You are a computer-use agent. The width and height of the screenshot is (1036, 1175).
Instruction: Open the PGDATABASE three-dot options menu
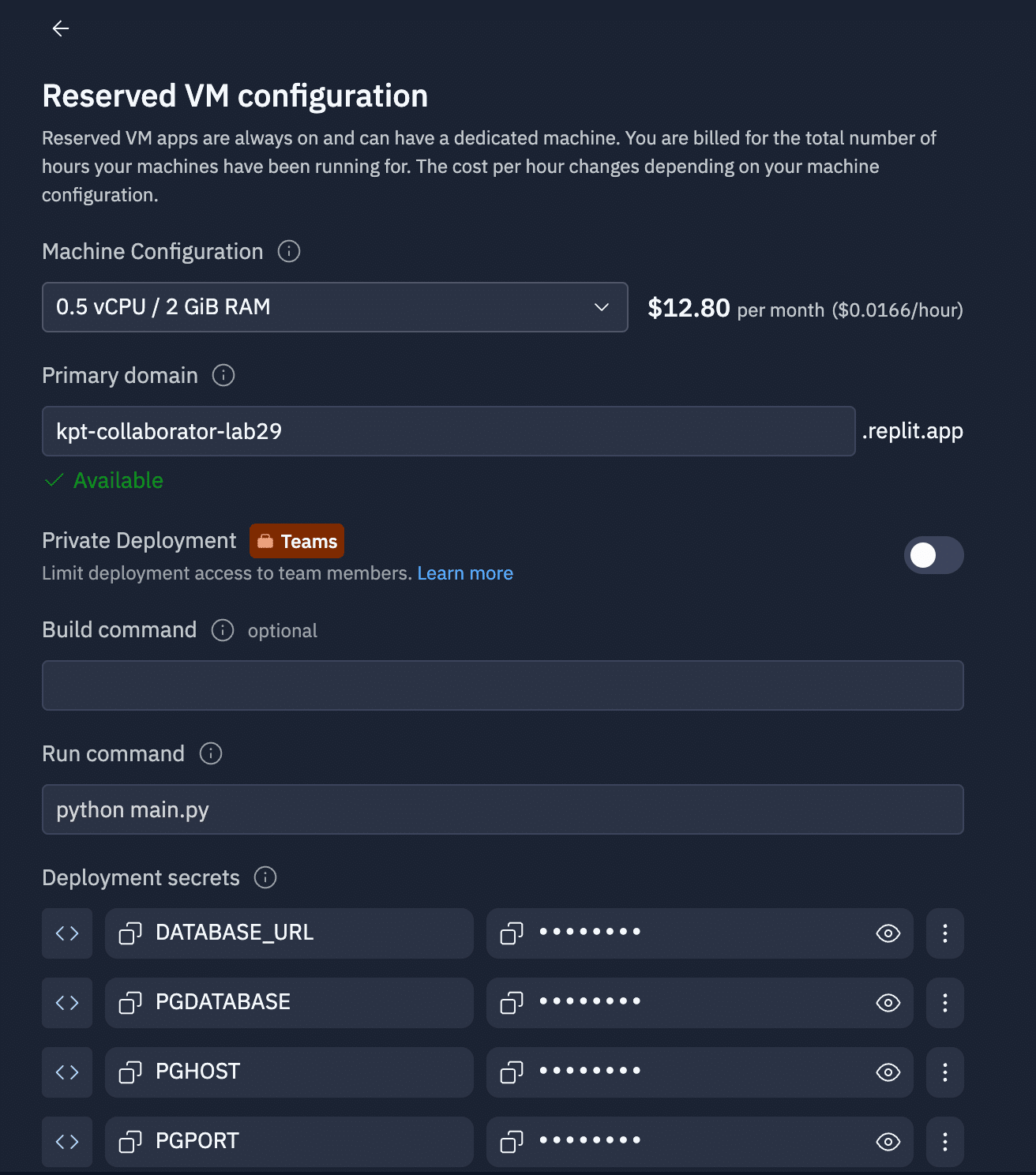tap(944, 1003)
